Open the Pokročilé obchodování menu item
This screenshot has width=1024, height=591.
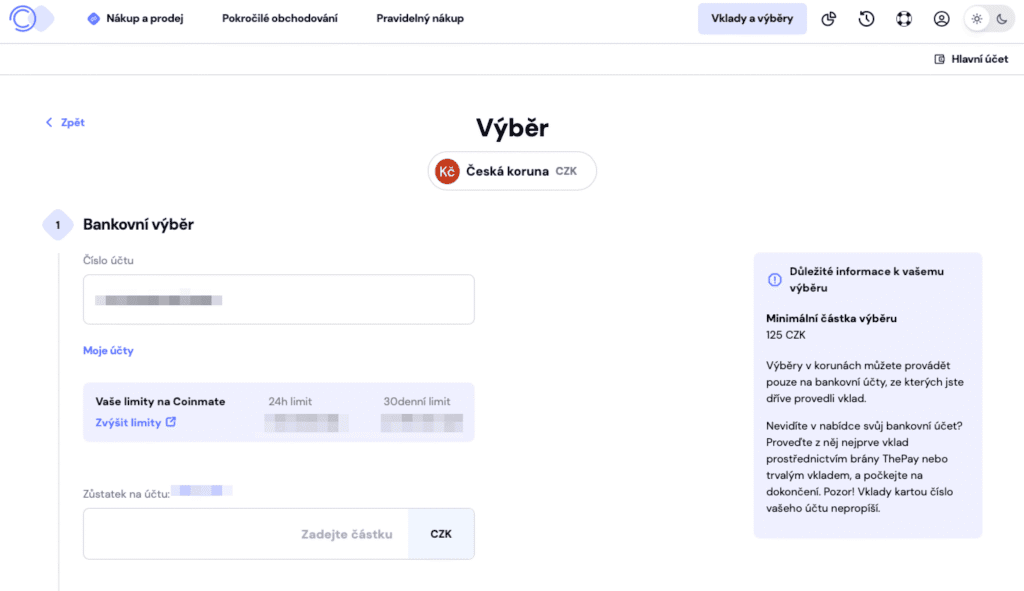(x=279, y=19)
